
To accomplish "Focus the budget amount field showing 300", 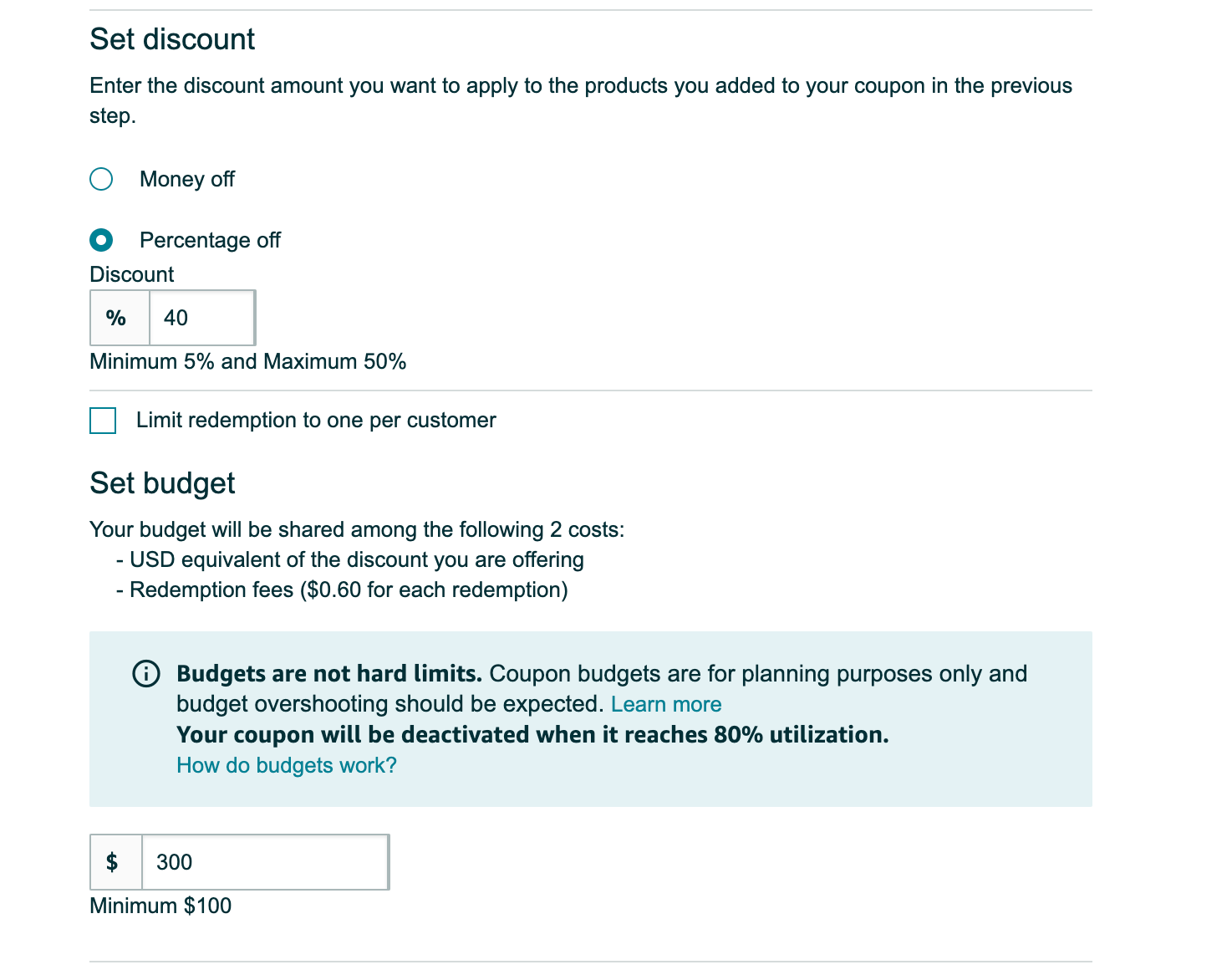I will [263, 862].
